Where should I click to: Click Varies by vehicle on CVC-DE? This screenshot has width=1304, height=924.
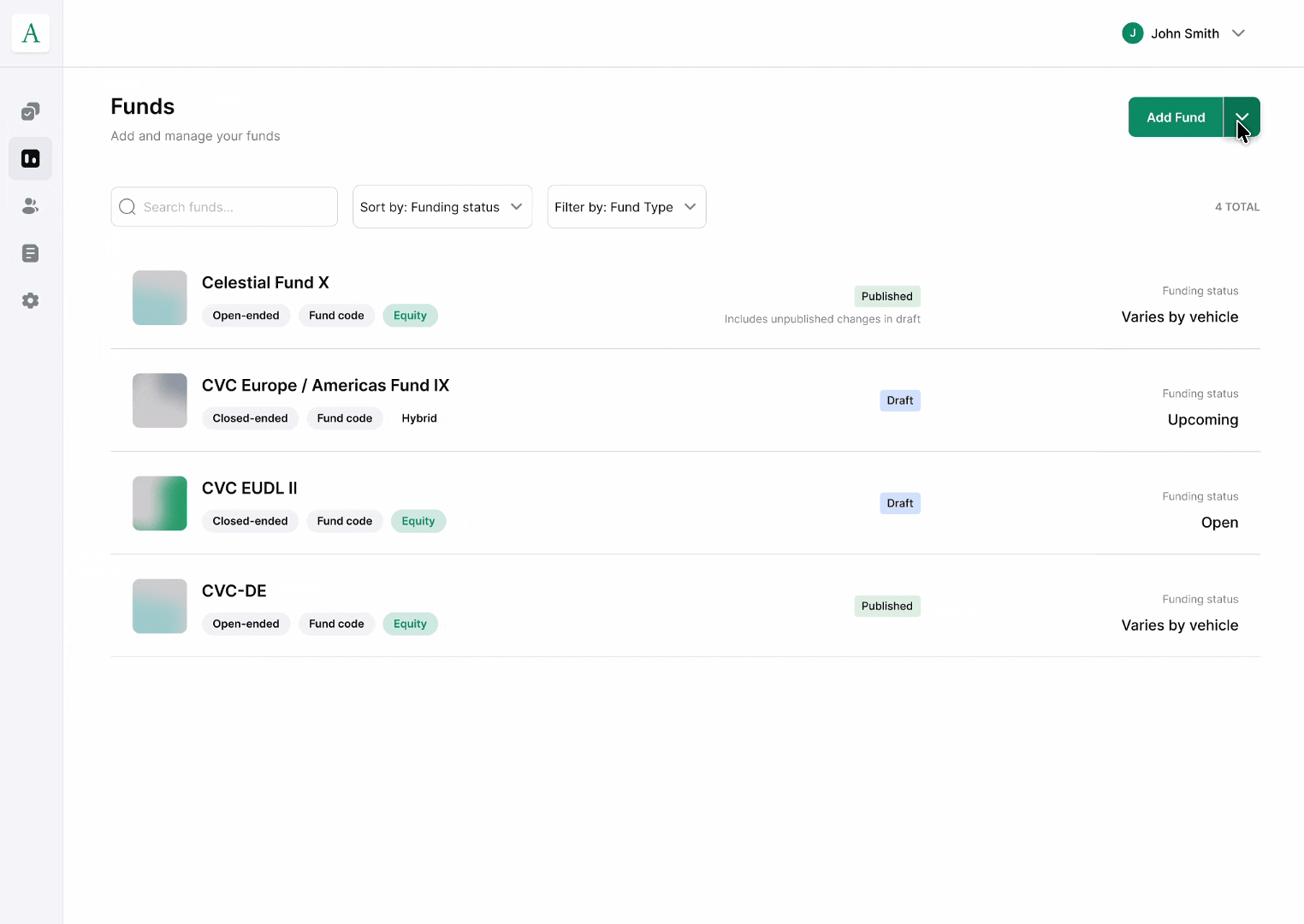[x=1180, y=625]
